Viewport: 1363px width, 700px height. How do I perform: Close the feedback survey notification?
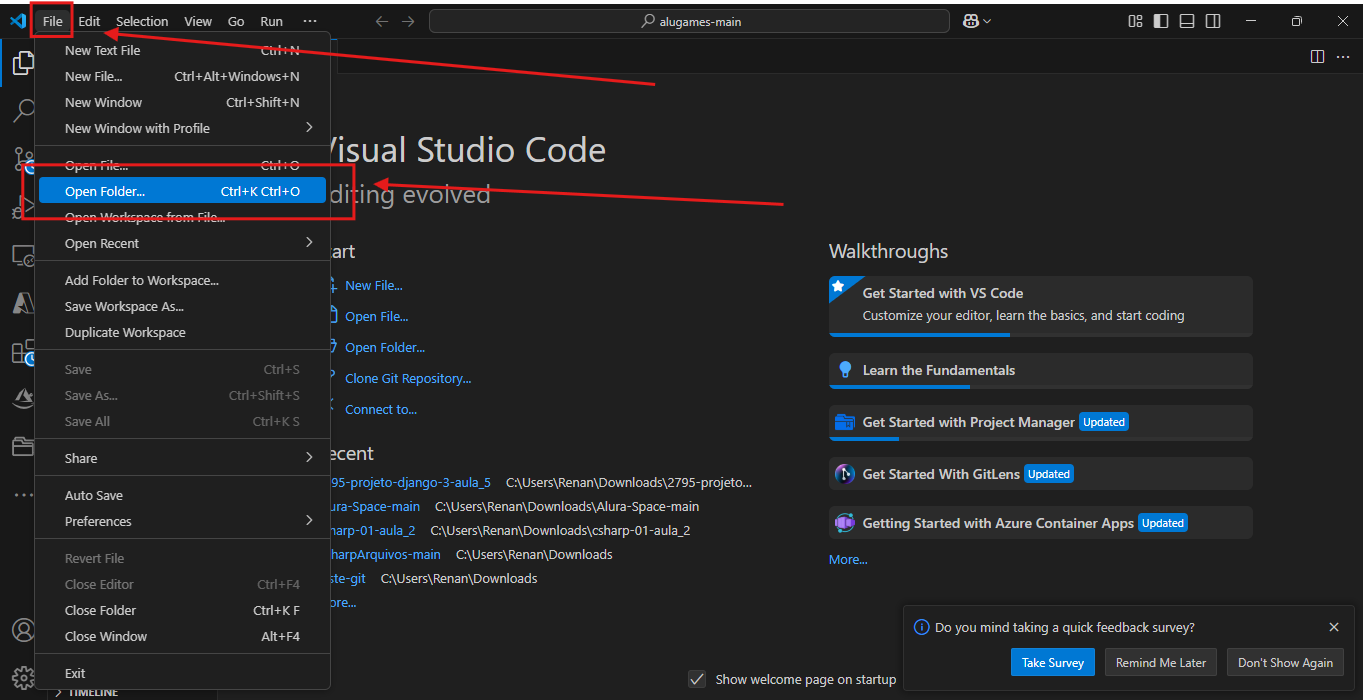point(1334,627)
